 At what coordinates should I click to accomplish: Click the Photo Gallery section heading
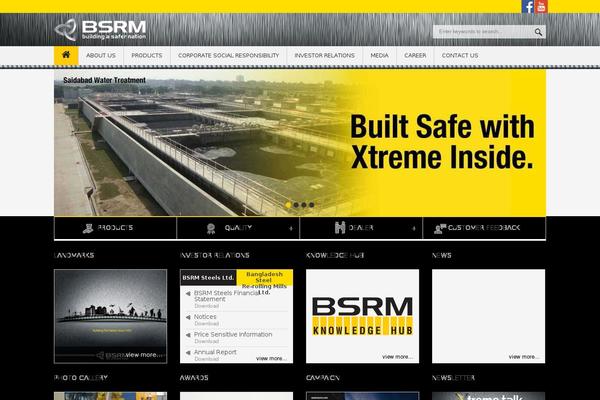tap(81, 378)
